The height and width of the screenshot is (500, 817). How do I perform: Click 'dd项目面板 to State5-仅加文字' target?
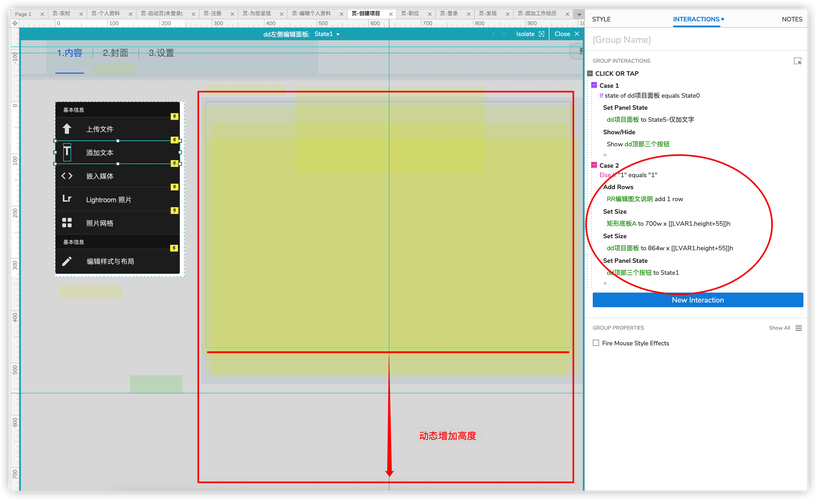click(650, 120)
